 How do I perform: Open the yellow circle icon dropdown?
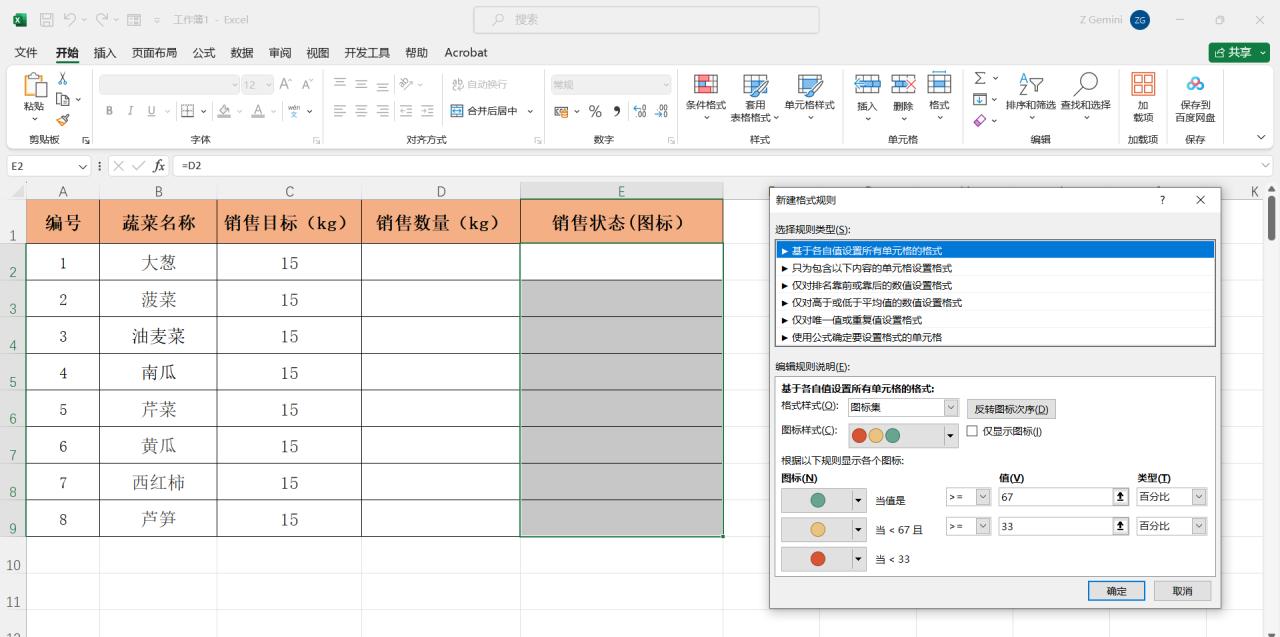(x=859, y=530)
